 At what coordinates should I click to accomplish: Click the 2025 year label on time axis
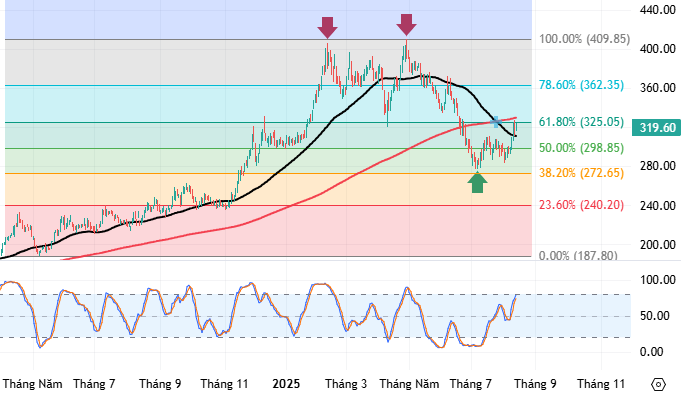pyautogui.click(x=286, y=384)
